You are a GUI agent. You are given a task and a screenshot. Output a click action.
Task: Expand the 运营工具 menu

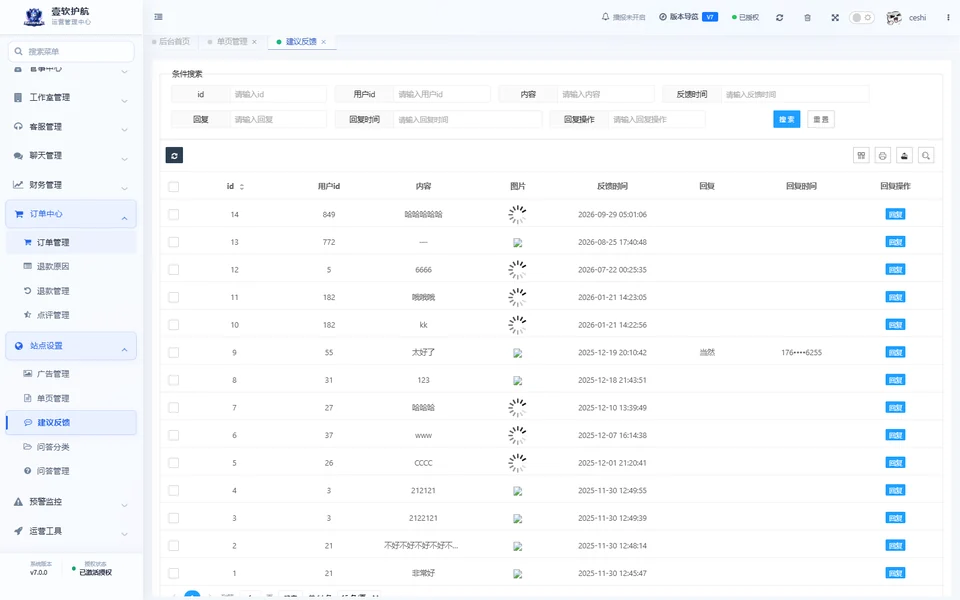(x=71, y=531)
